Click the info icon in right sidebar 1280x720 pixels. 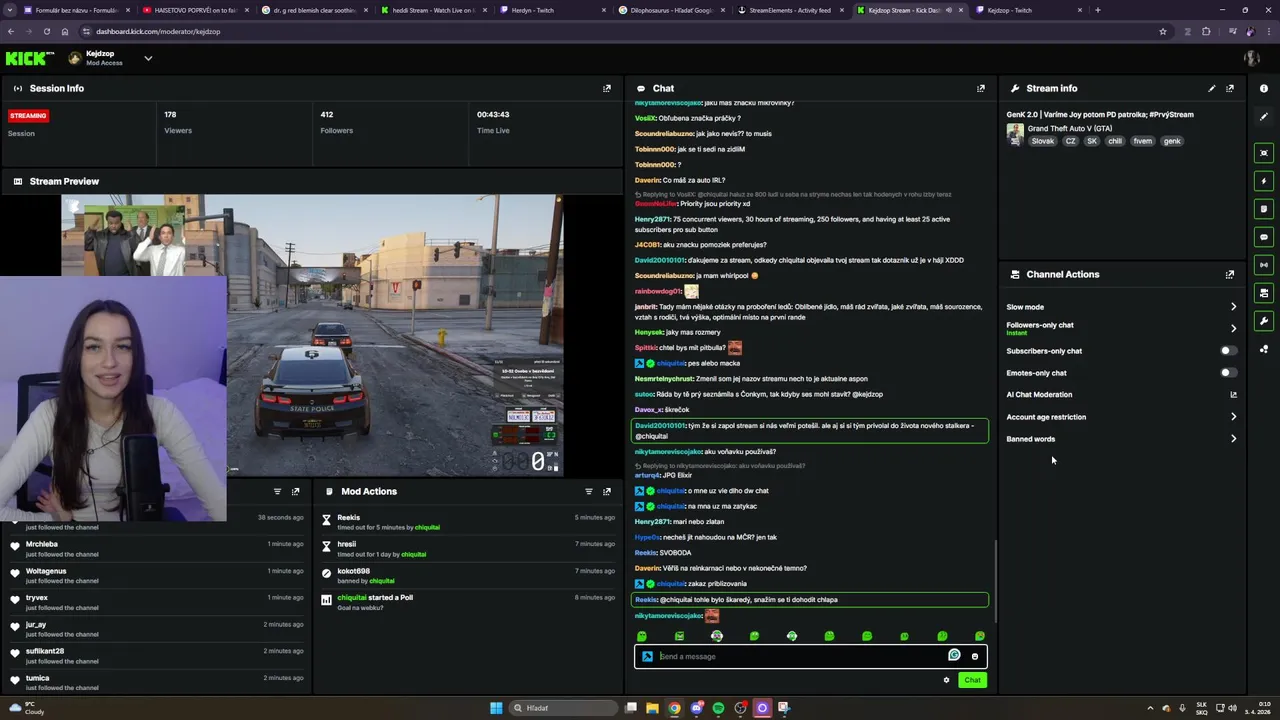(x=1264, y=88)
